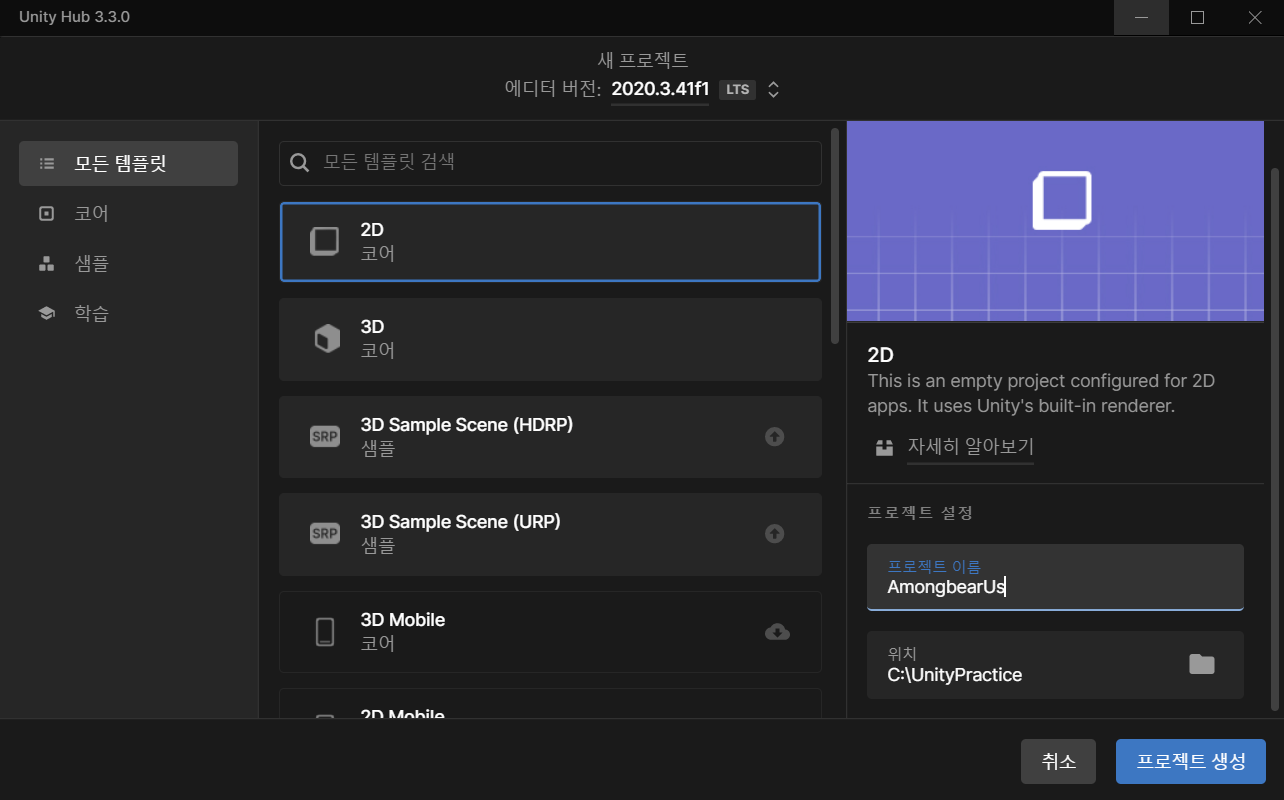This screenshot has height=800, width=1284.
Task: Focus the 모든 템플릿 검색 search field
Action: point(550,163)
